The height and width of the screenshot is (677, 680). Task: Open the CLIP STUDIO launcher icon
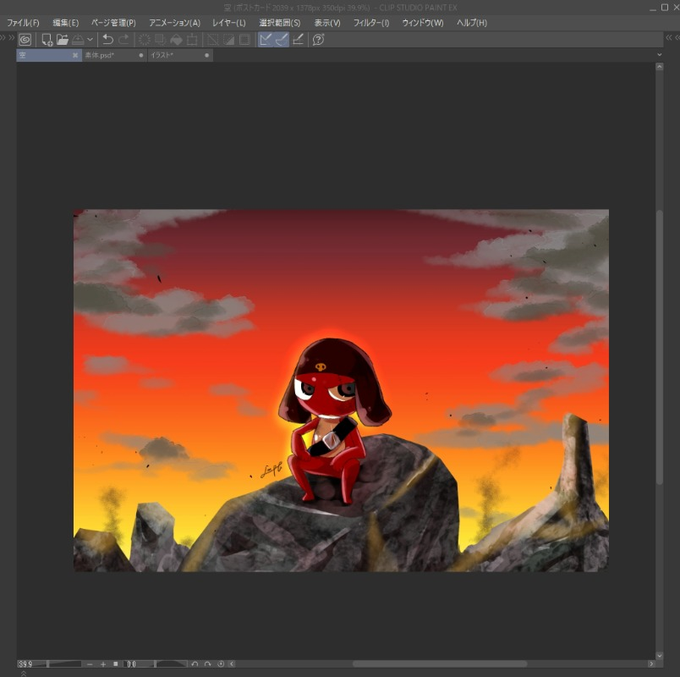click(x=25, y=40)
